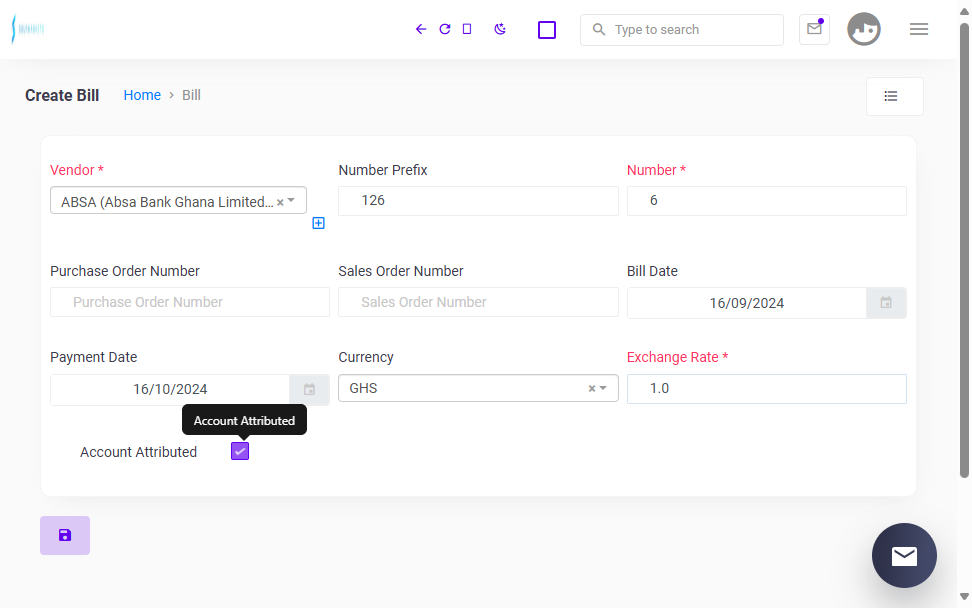Open the user avatar profile menu
The image size is (972, 608).
[864, 29]
